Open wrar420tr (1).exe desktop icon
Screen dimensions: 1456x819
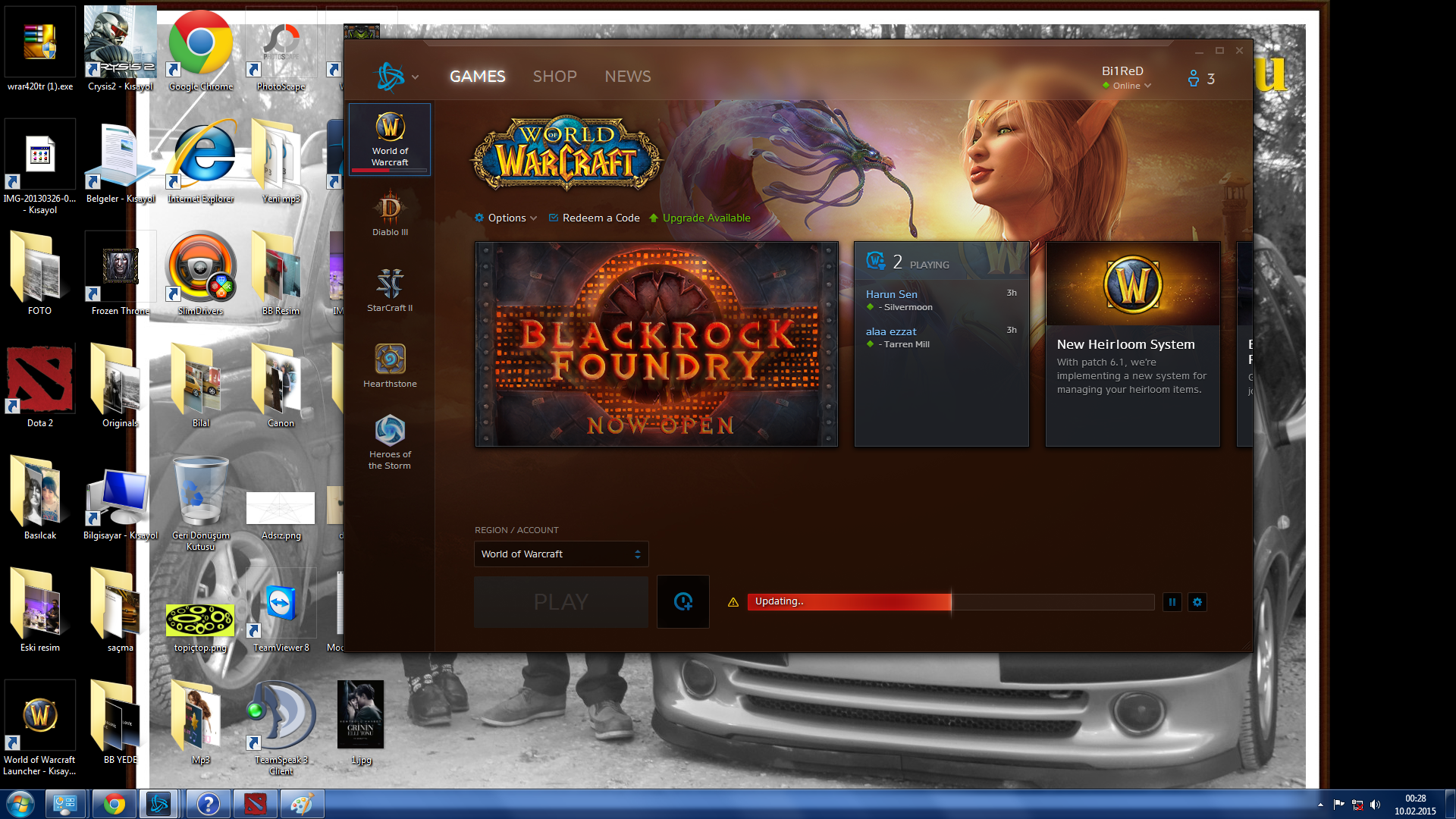(40, 50)
